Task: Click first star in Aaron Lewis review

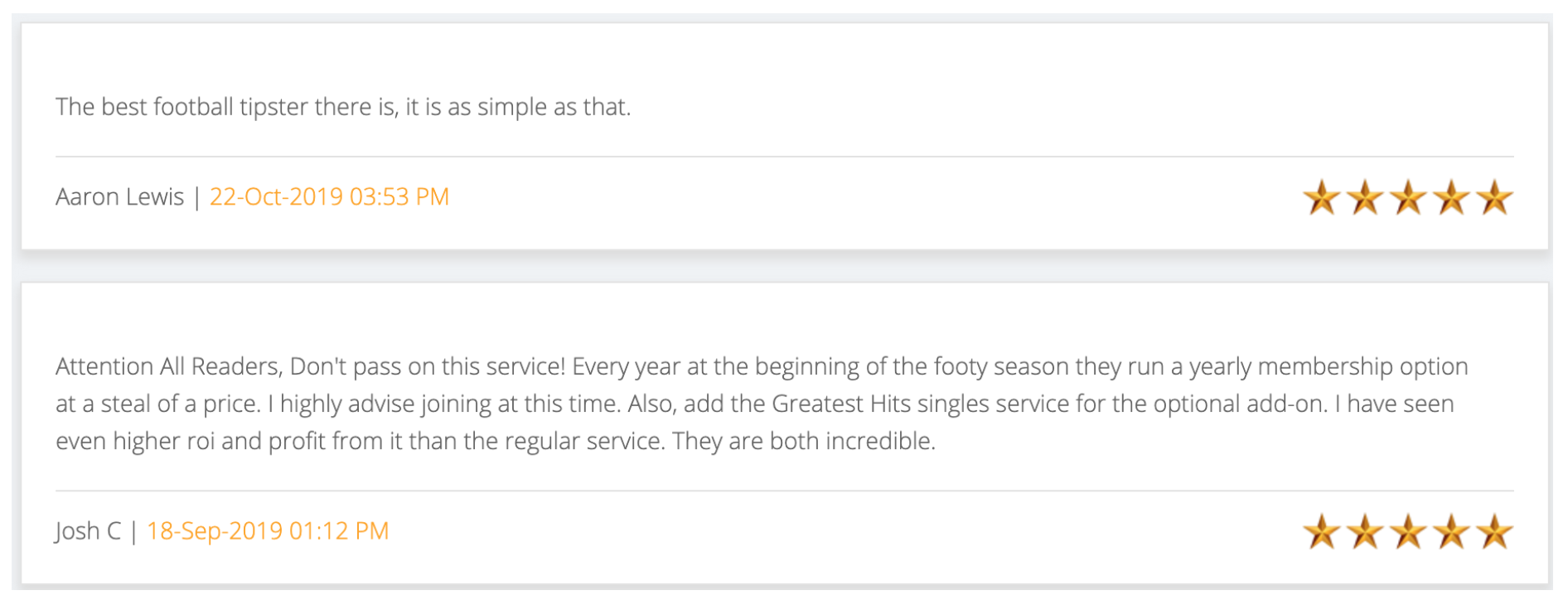Action: pyautogui.click(x=1322, y=198)
